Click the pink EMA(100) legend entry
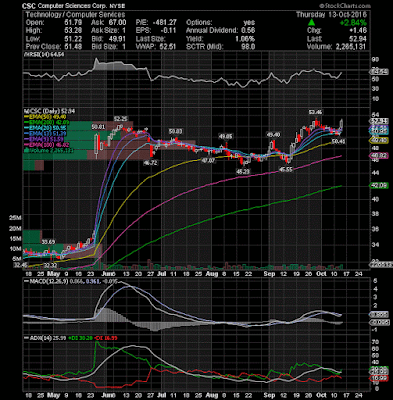This screenshot has width=393, height=400. [x=47, y=145]
